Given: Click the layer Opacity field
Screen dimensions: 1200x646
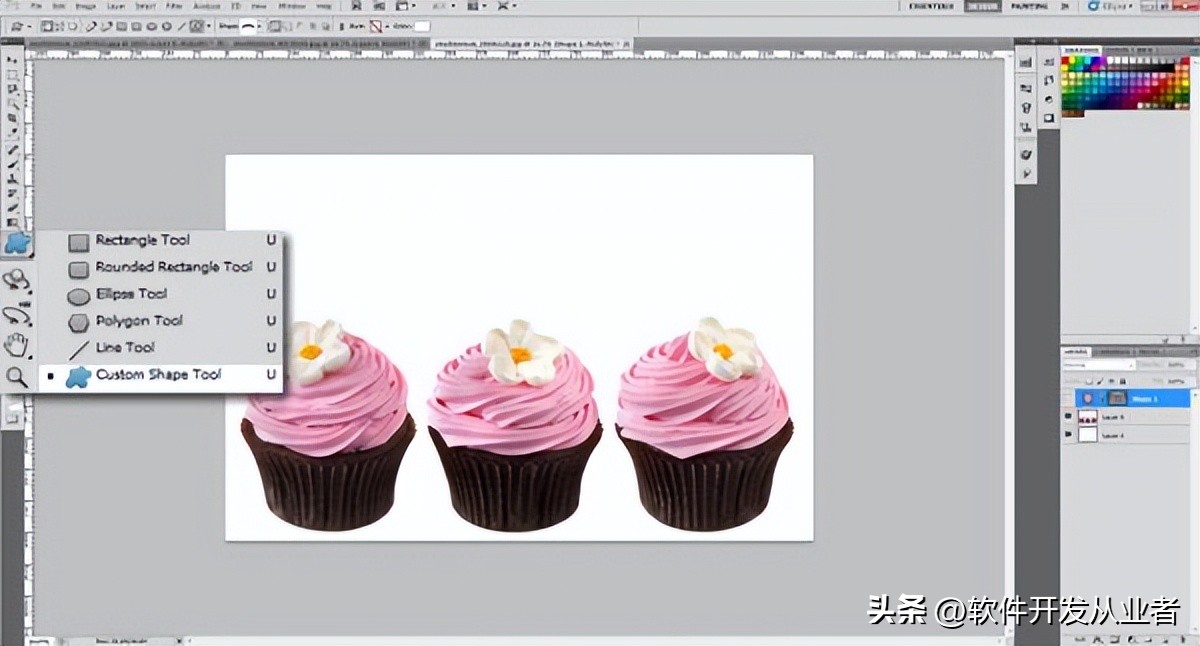Looking at the screenshot, I should [x=1180, y=365].
